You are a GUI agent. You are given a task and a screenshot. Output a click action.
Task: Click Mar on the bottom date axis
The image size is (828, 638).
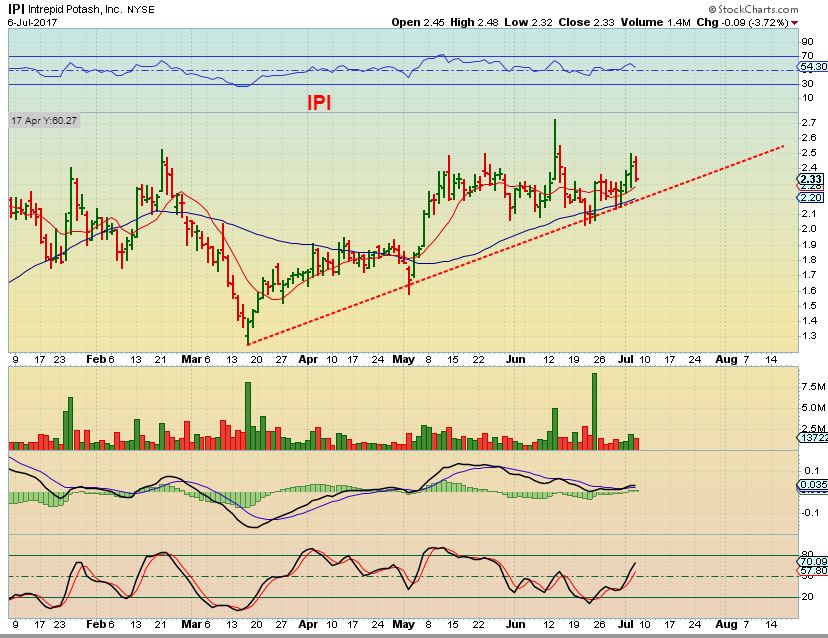click(x=191, y=624)
